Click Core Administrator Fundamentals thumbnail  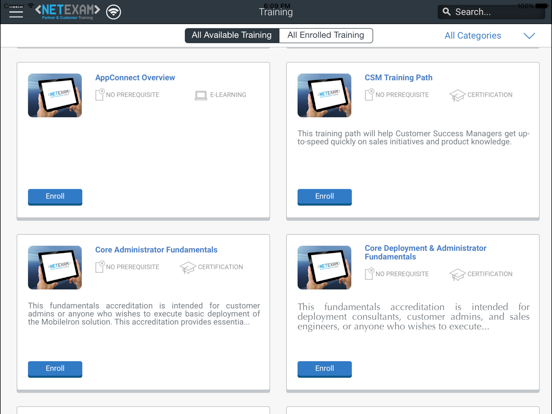pyautogui.click(x=55, y=268)
